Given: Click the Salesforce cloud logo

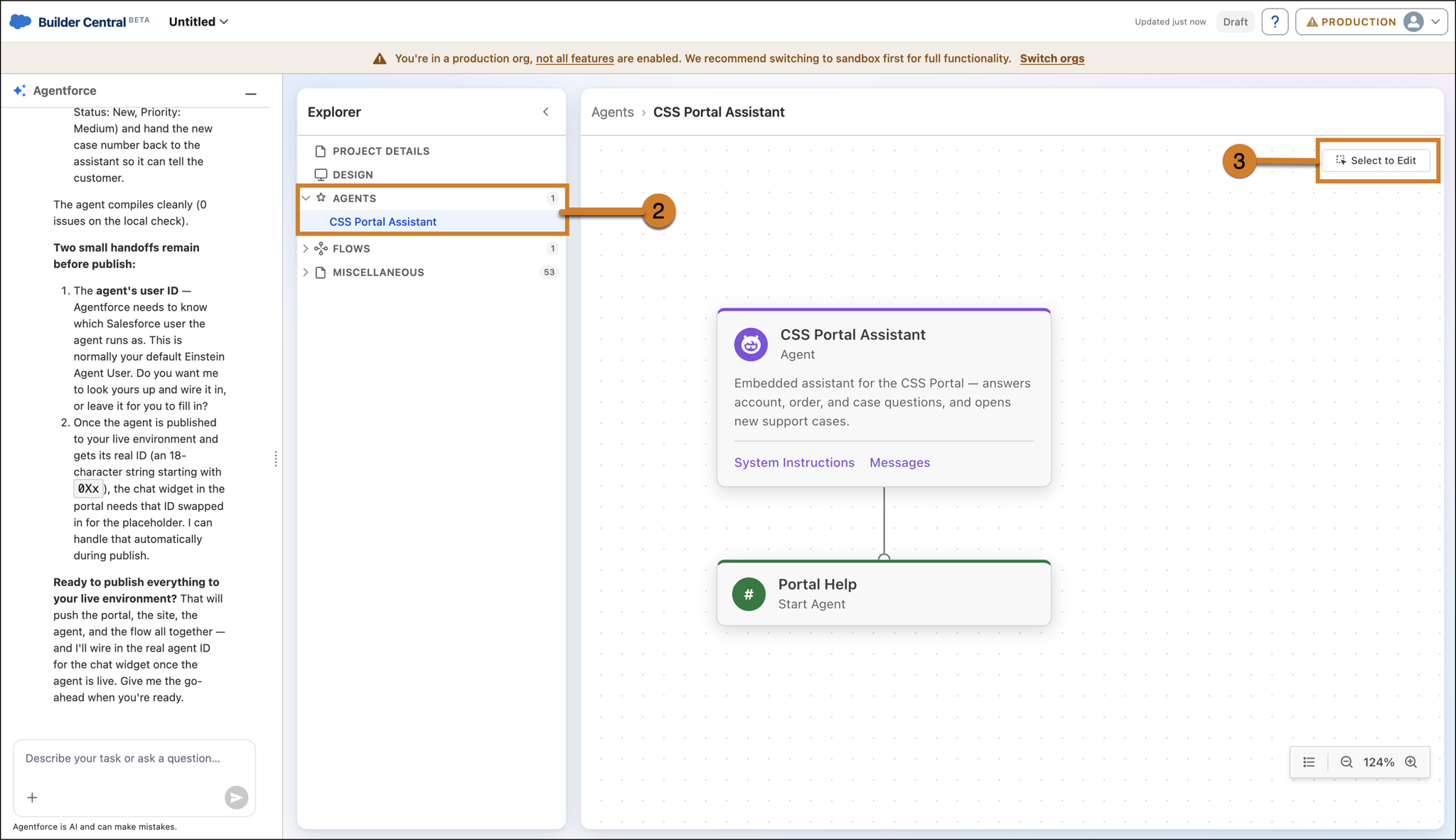Looking at the screenshot, I should (x=21, y=21).
